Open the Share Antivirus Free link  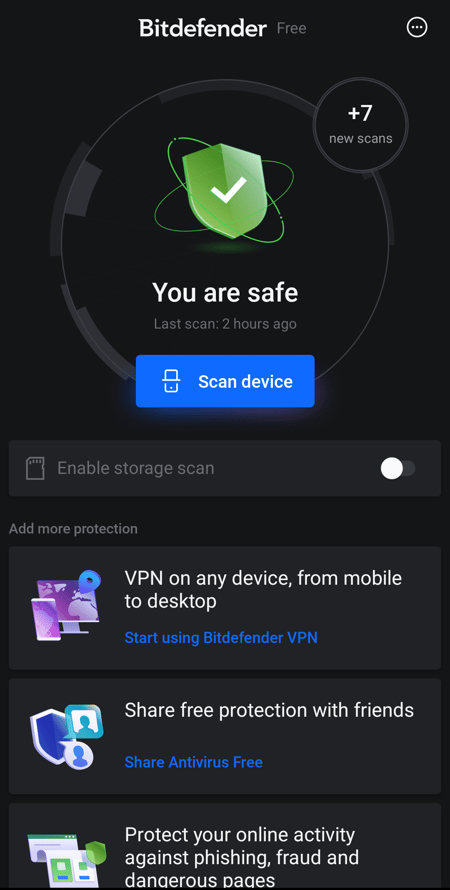click(x=194, y=762)
